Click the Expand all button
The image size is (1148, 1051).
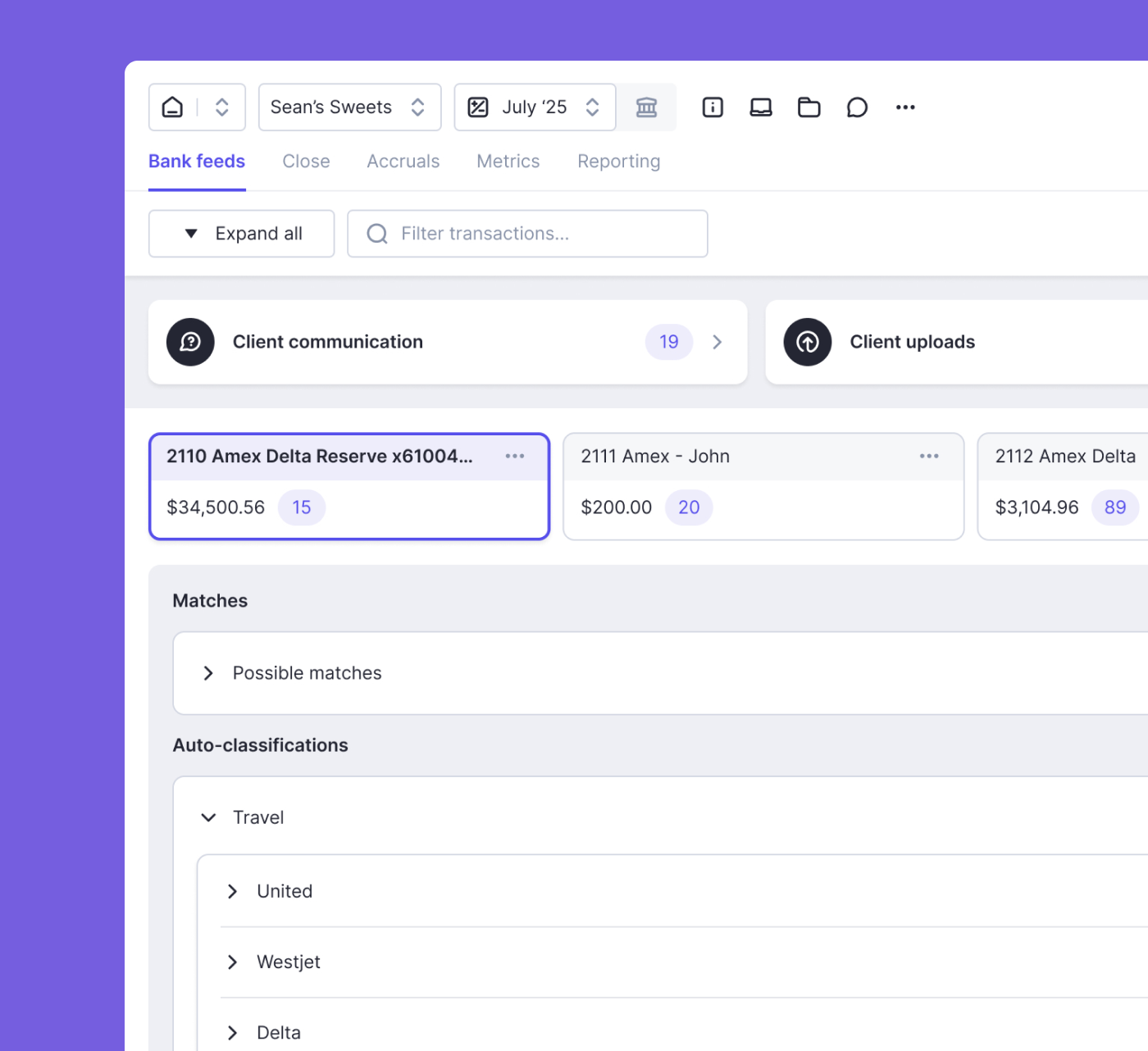point(241,234)
